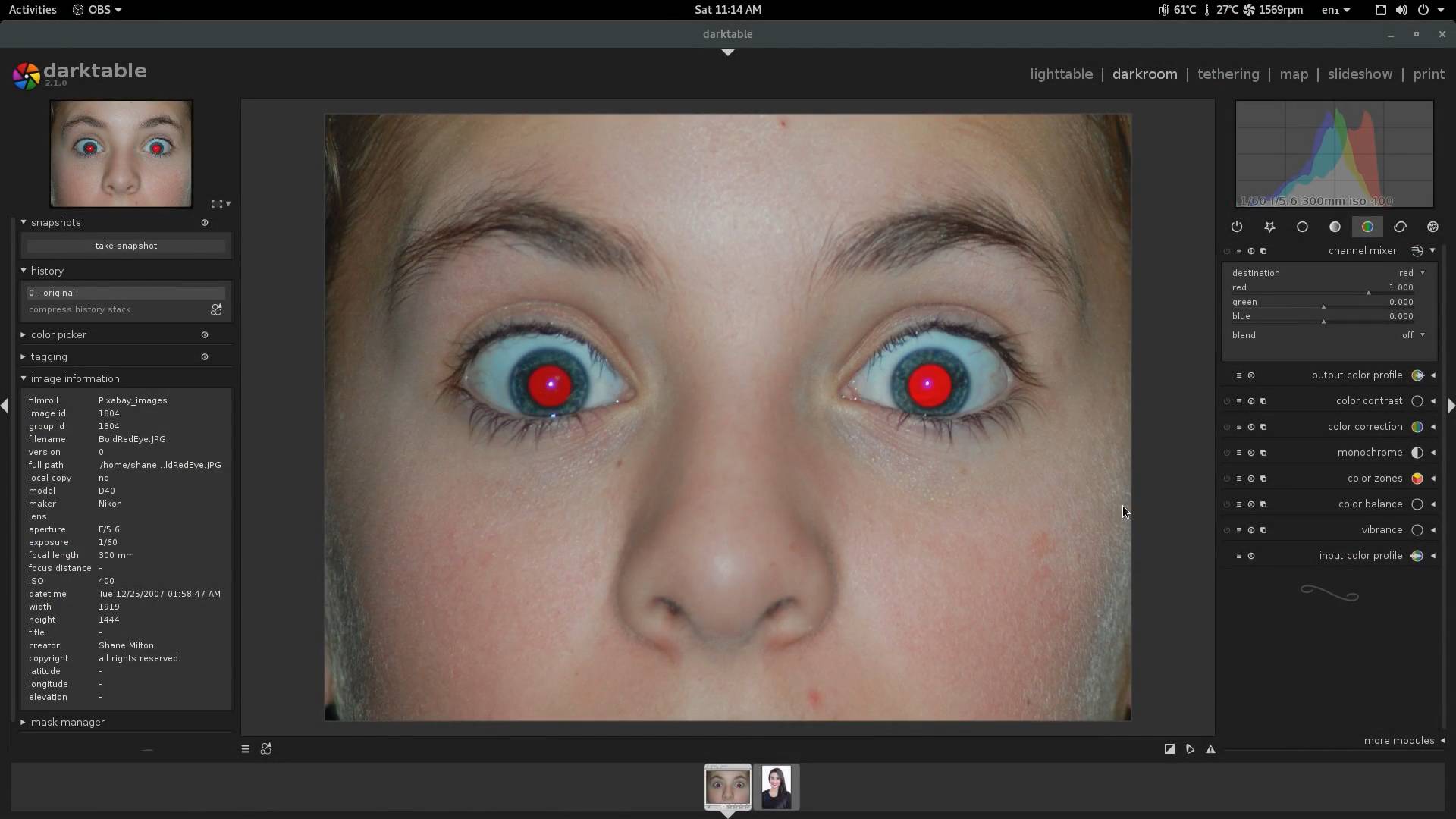The width and height of the screenshot is (1456, 819).
Task: Open the effects modules group icon
Action: 1432,227
